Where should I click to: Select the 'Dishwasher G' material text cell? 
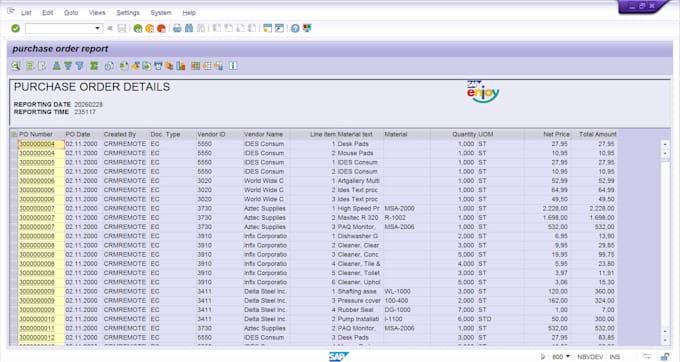click(x=360, y=236)
